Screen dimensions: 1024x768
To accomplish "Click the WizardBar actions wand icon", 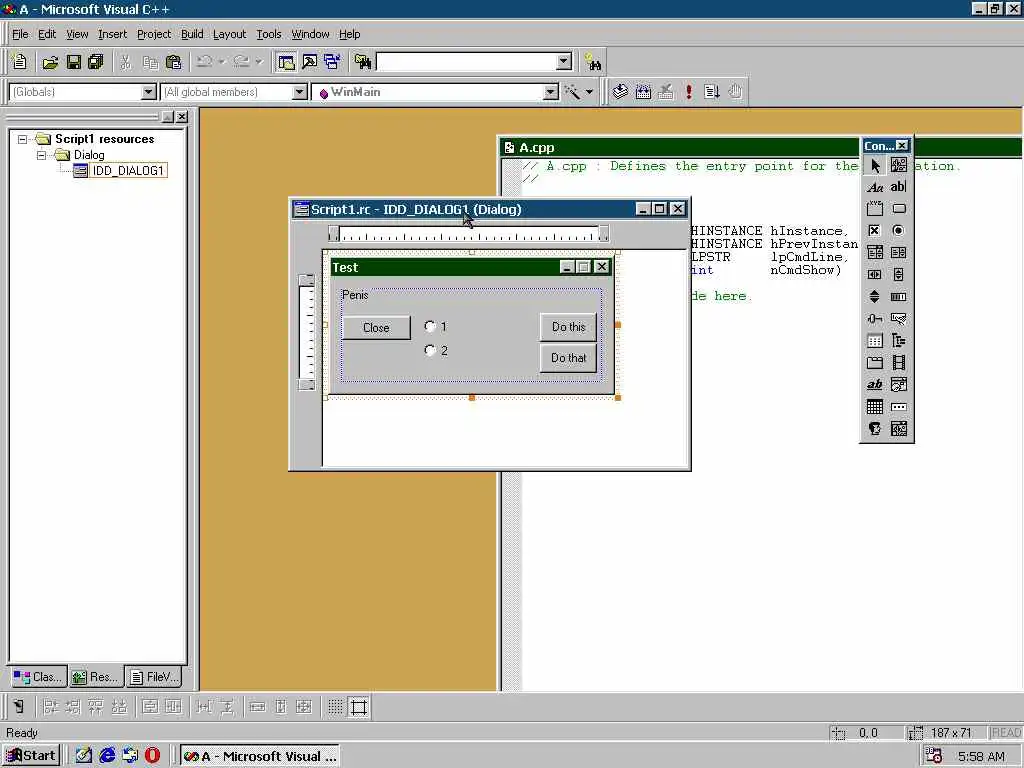I will tap(573, 92).
